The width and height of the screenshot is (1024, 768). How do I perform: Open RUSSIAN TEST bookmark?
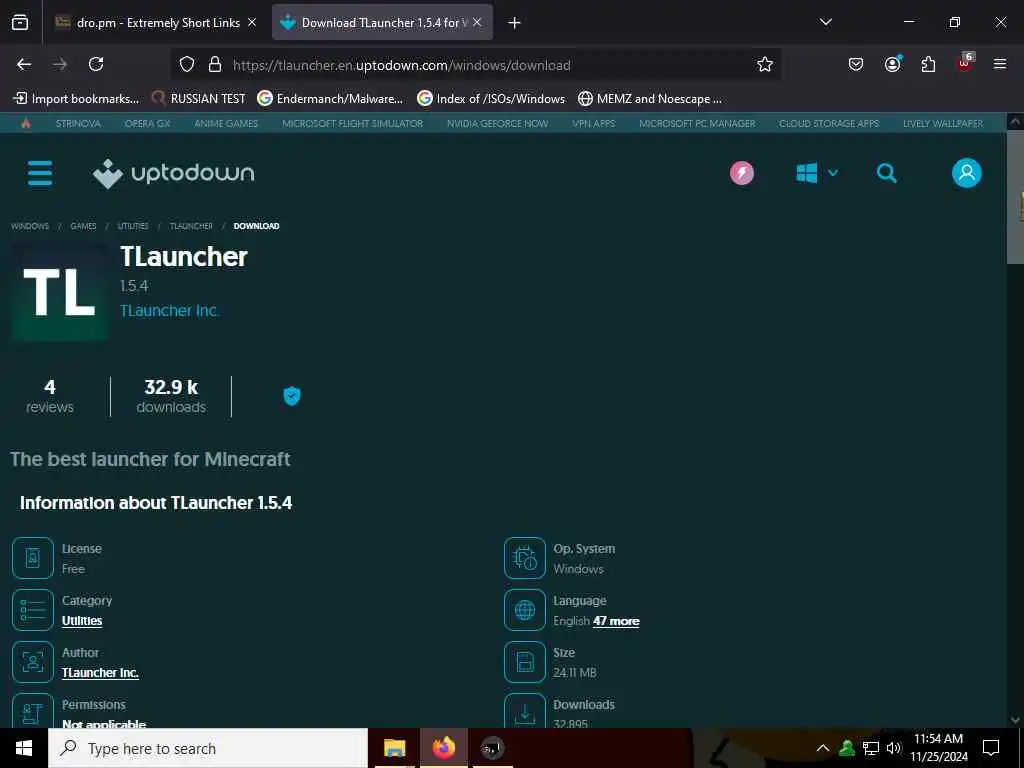click(x=198, y=99)
